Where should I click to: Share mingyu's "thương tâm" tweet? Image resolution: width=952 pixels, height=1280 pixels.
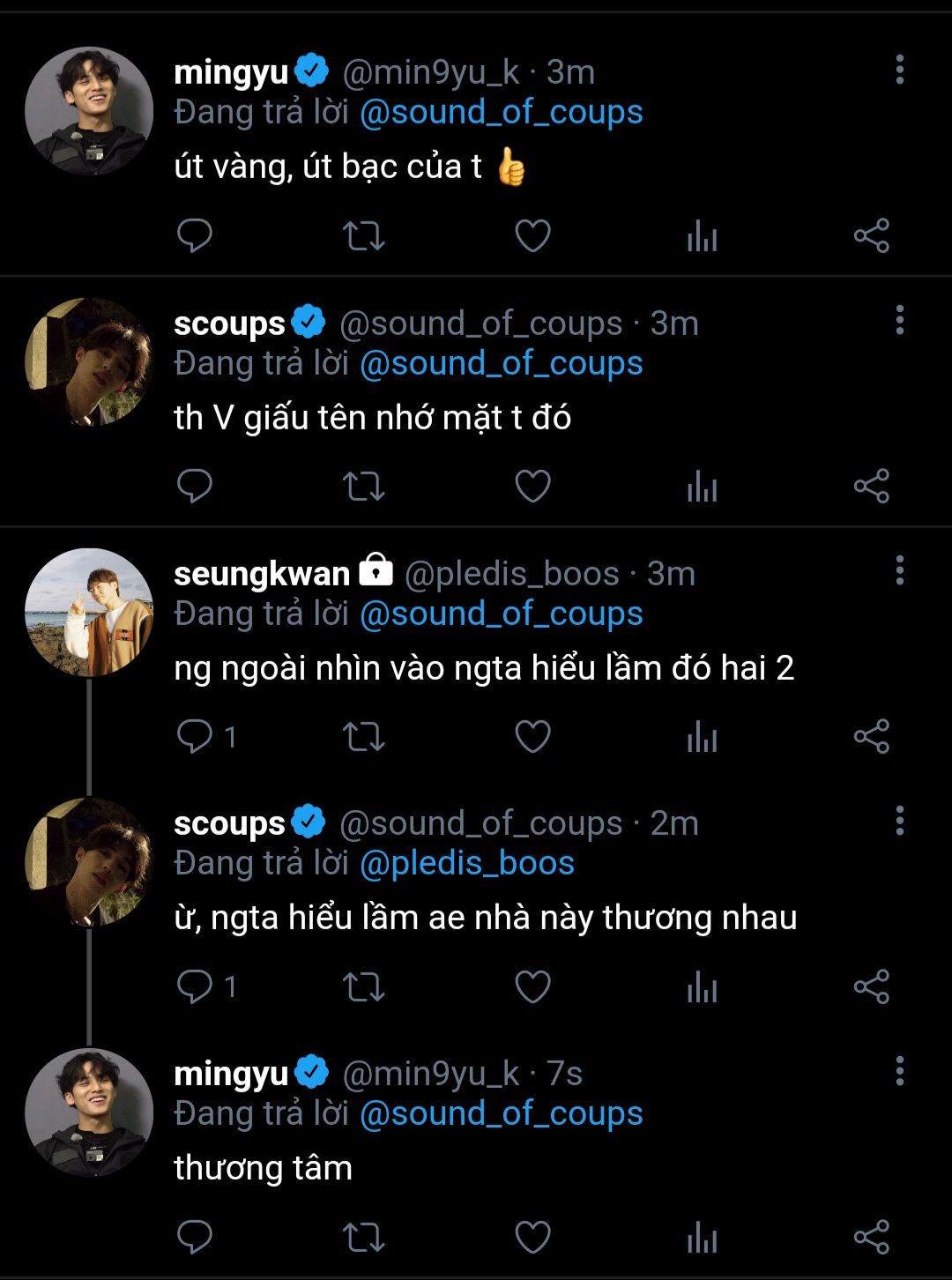click(x=871, y=1237)
